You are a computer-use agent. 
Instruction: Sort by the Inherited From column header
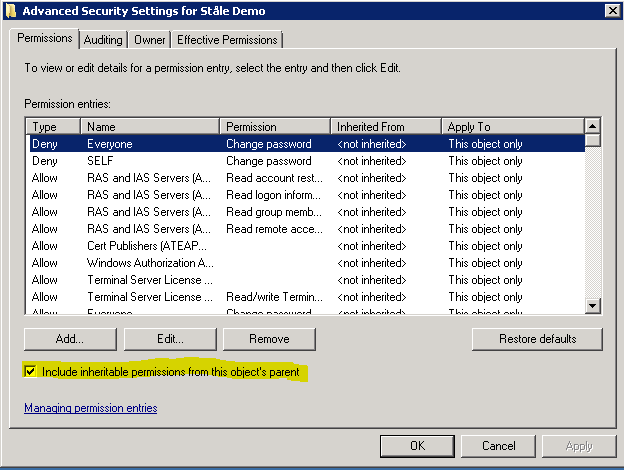click(385, 127)
